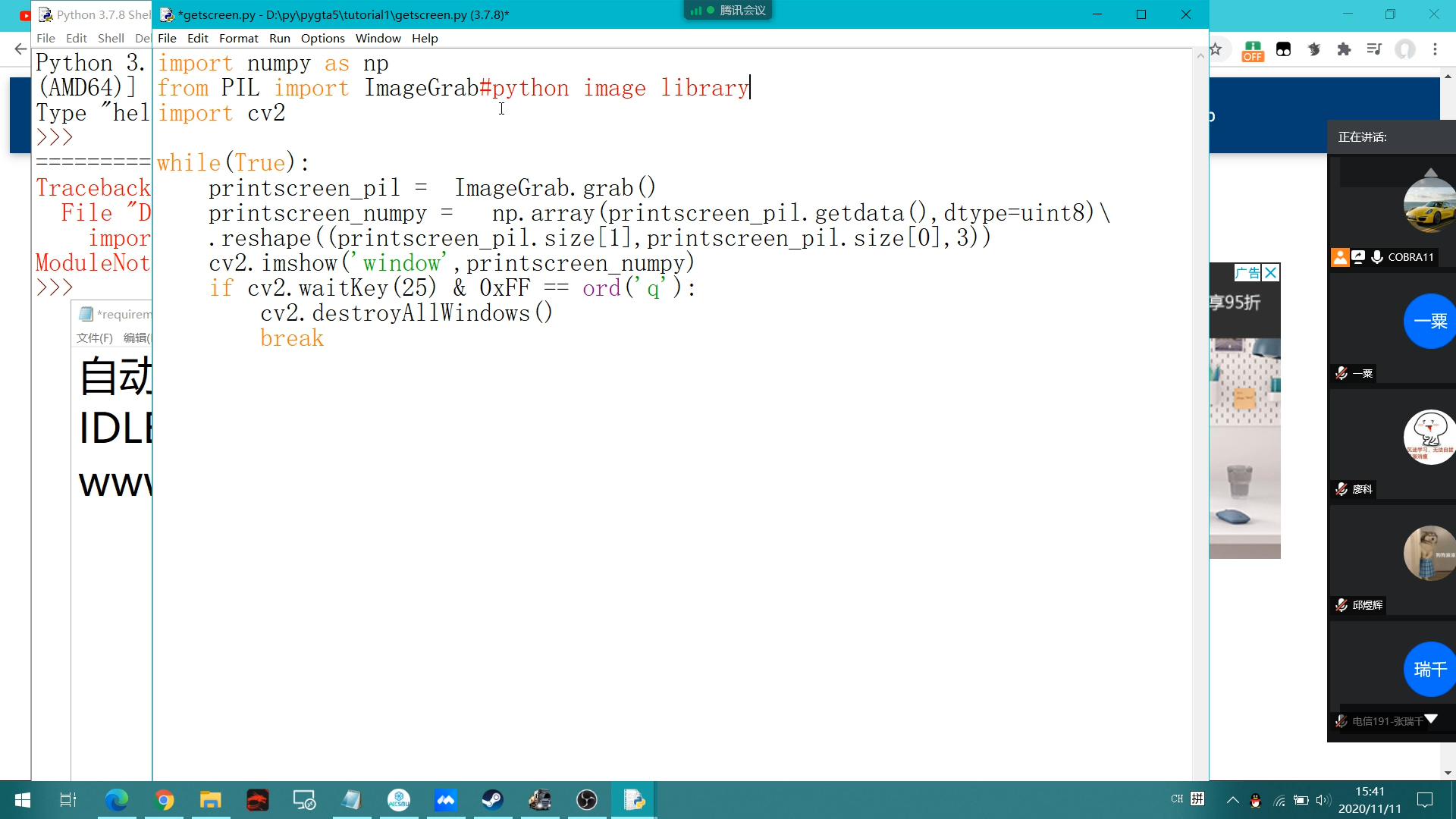This screenshot has width=1456, height=819.
Task: Open File Explorer from taskbar
Action: (x=211, y=800)
